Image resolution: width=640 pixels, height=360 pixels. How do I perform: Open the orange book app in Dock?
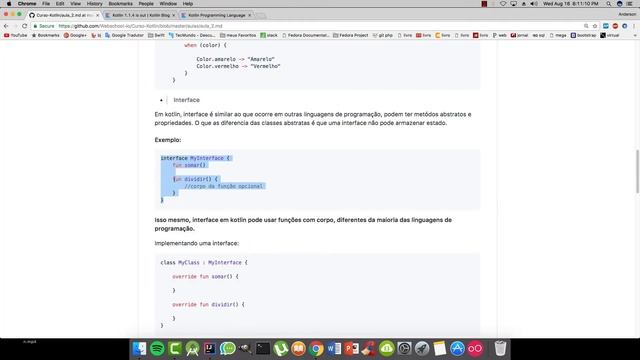point(298,349)
